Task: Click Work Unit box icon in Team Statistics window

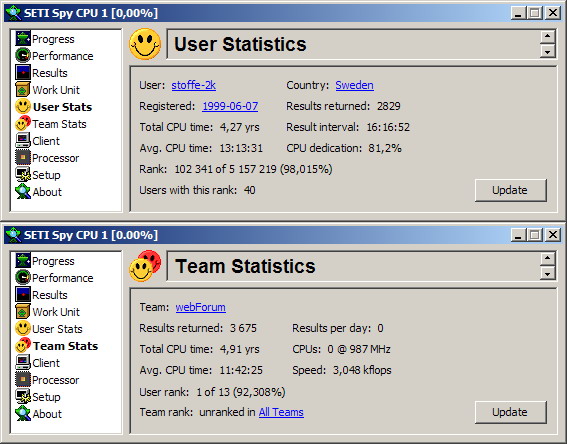Action: click(23, 312)
